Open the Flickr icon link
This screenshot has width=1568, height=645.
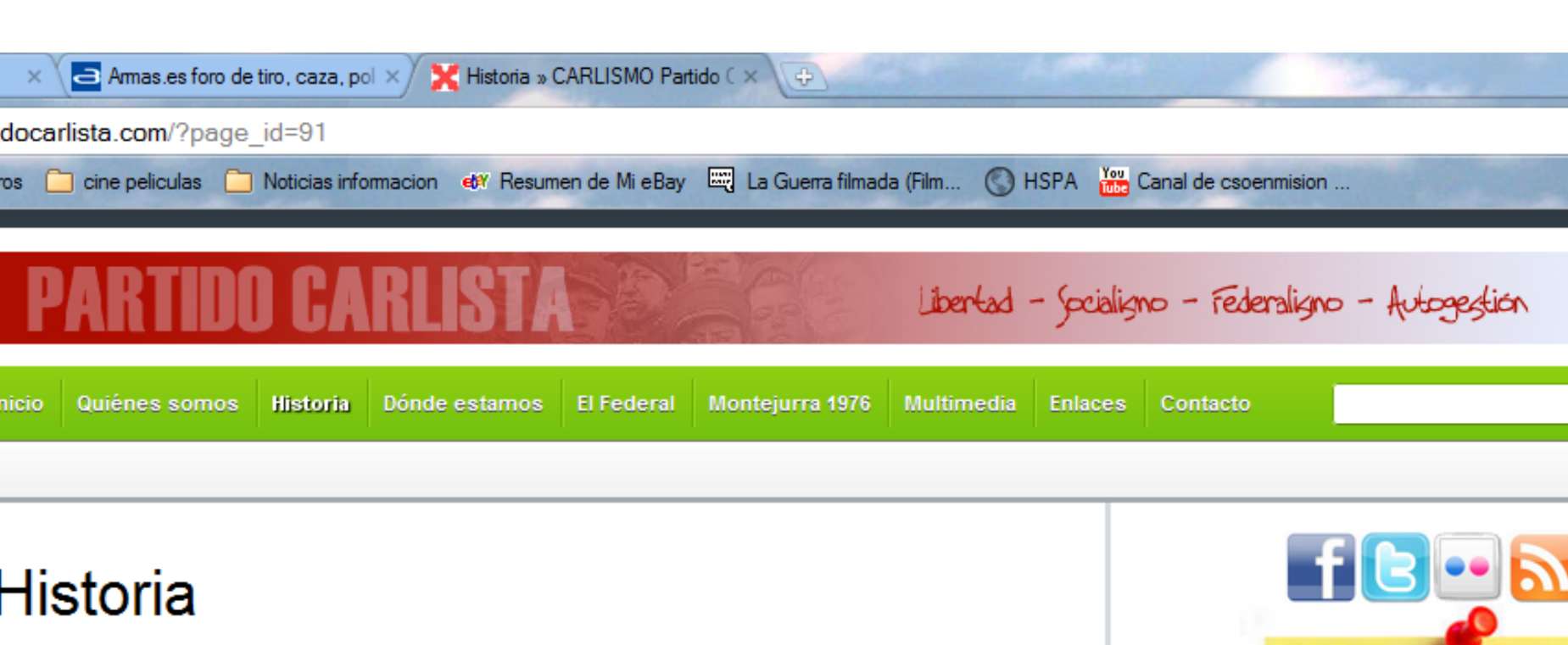pos(1466,567)
